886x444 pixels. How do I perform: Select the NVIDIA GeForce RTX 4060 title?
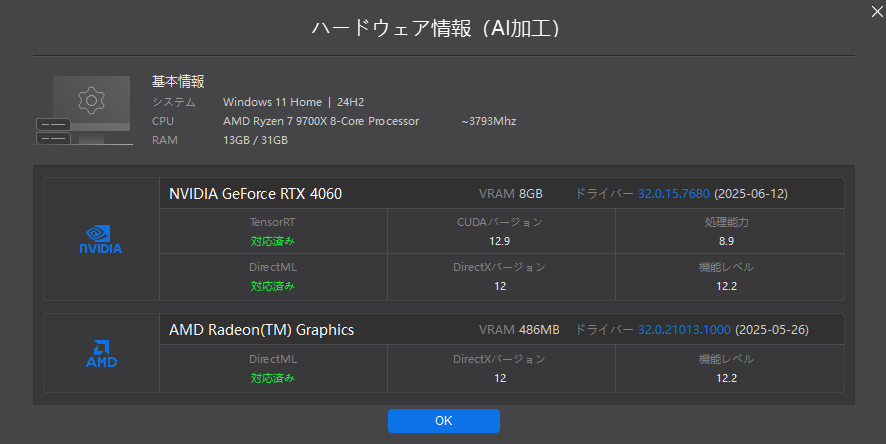[255, 194]
